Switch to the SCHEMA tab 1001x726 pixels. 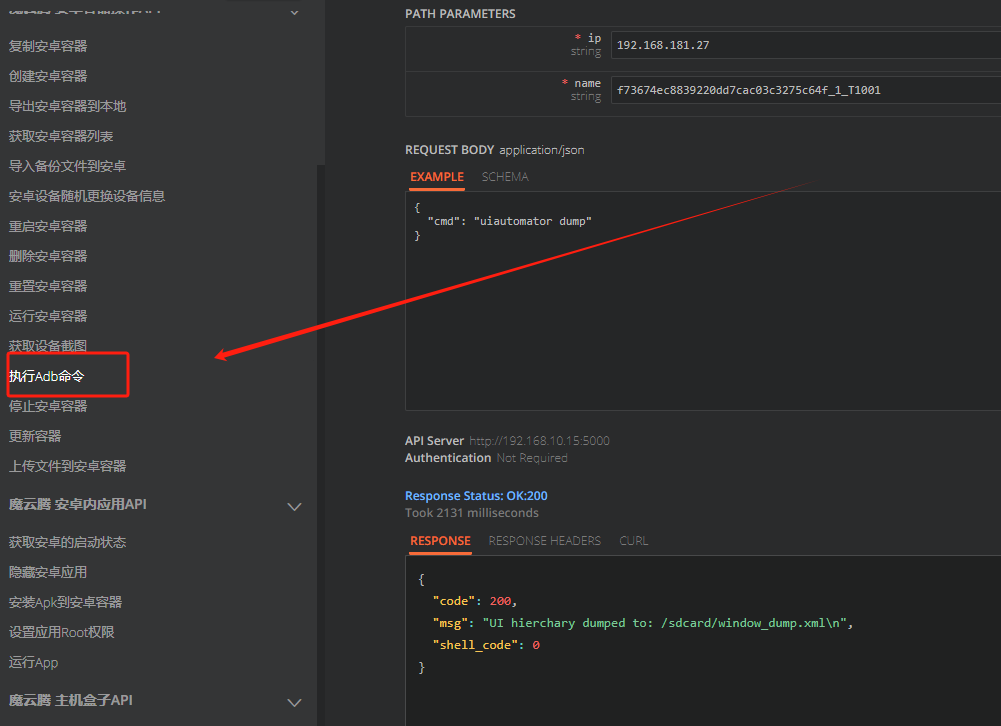[505, 177]
